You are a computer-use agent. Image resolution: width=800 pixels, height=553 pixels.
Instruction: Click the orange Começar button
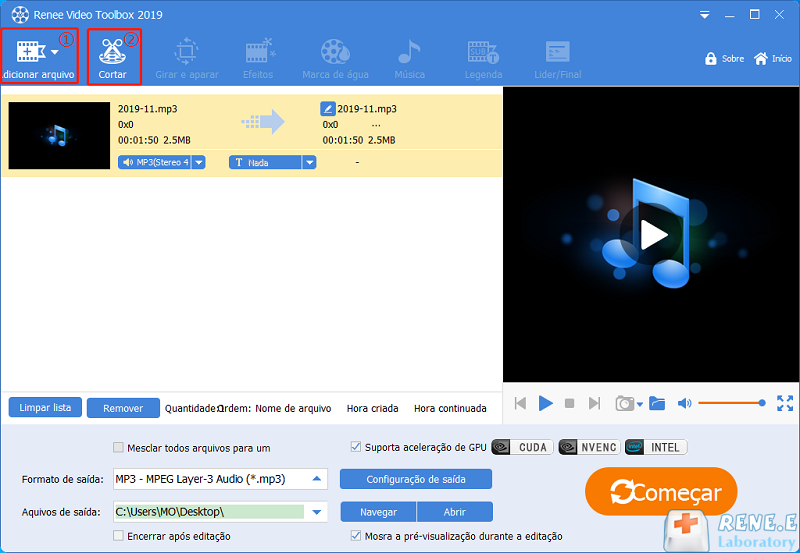tap(661, 492)
